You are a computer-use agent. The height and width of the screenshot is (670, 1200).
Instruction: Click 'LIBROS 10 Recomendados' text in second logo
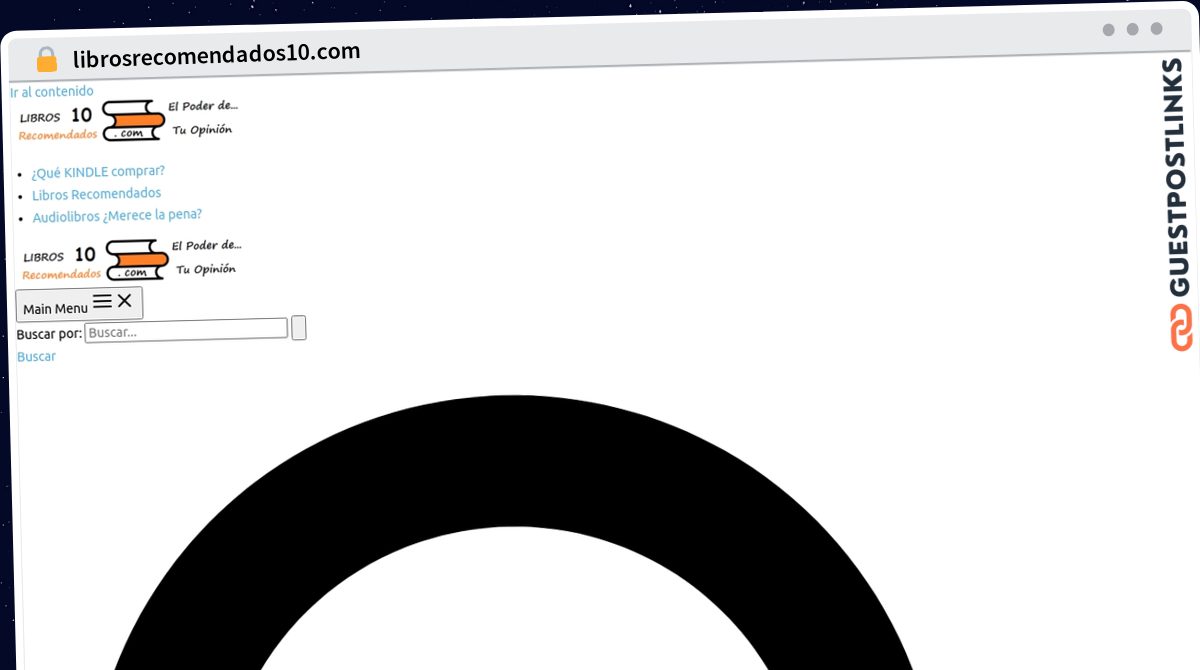[x=60, y=263]
